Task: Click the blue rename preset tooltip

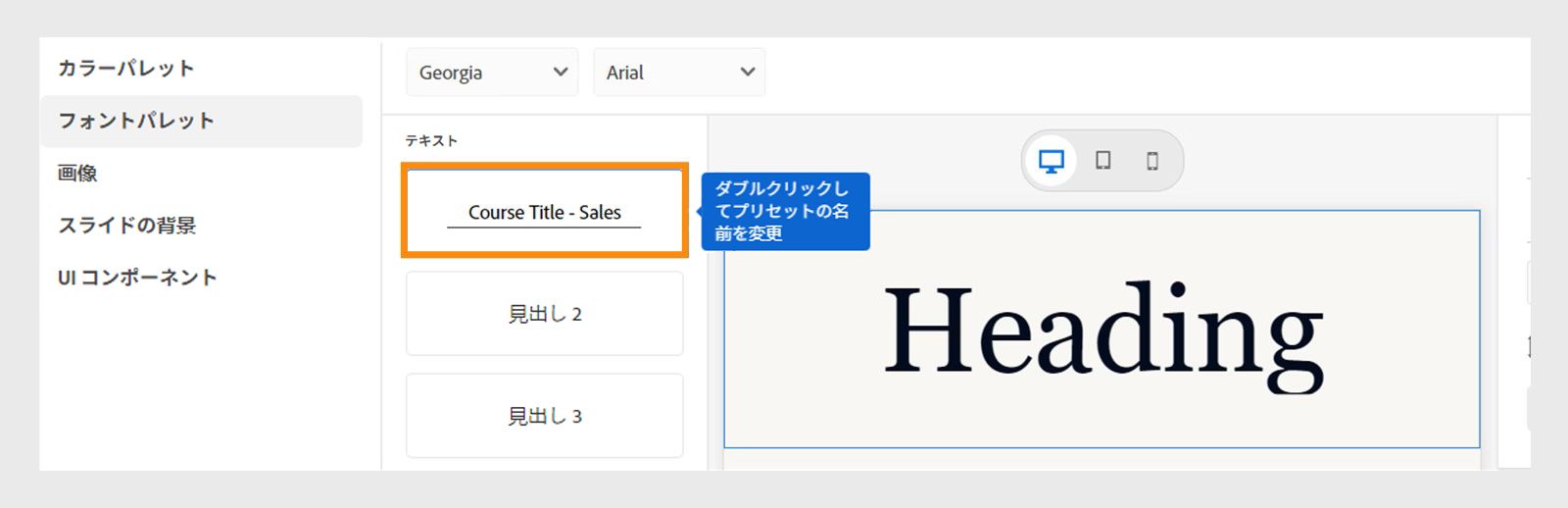Action: (785, 212)
